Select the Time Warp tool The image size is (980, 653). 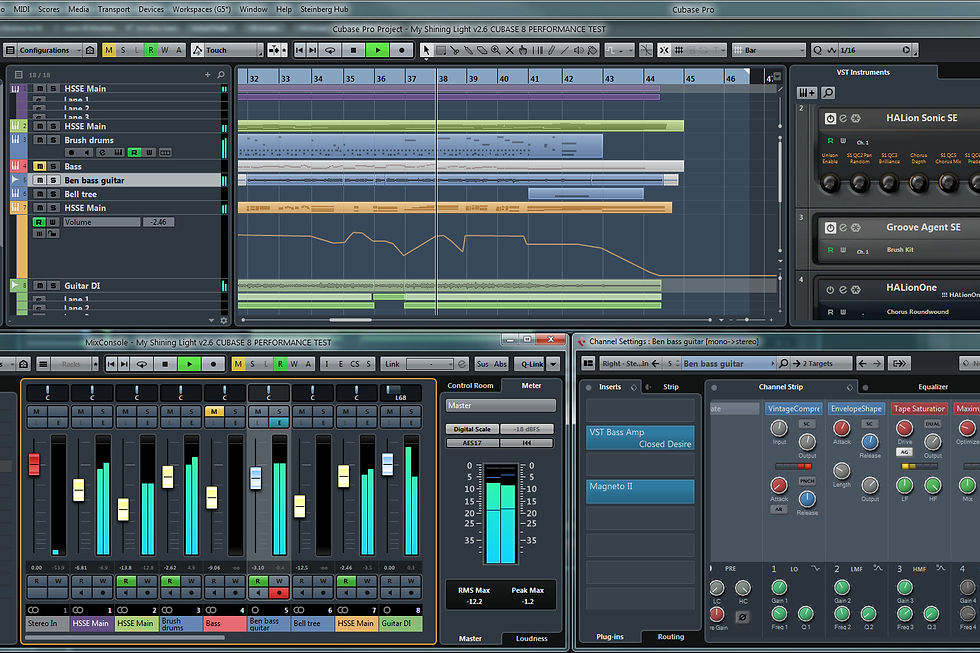coord(538,50)
